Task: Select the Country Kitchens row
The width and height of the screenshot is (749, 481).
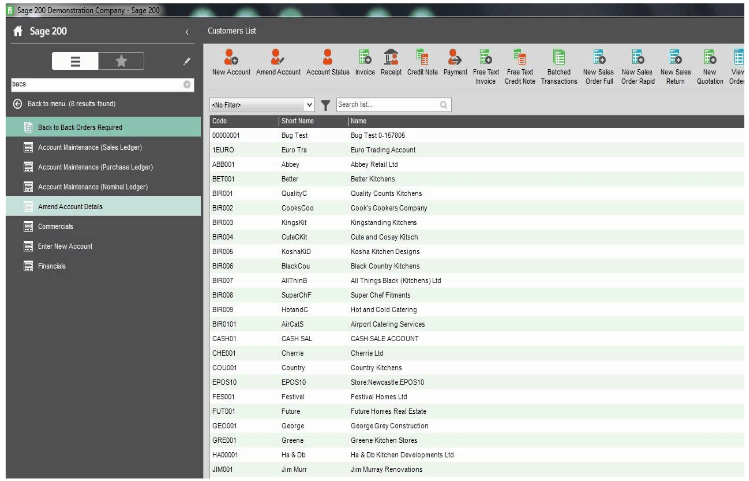Action: click(477, 368)
